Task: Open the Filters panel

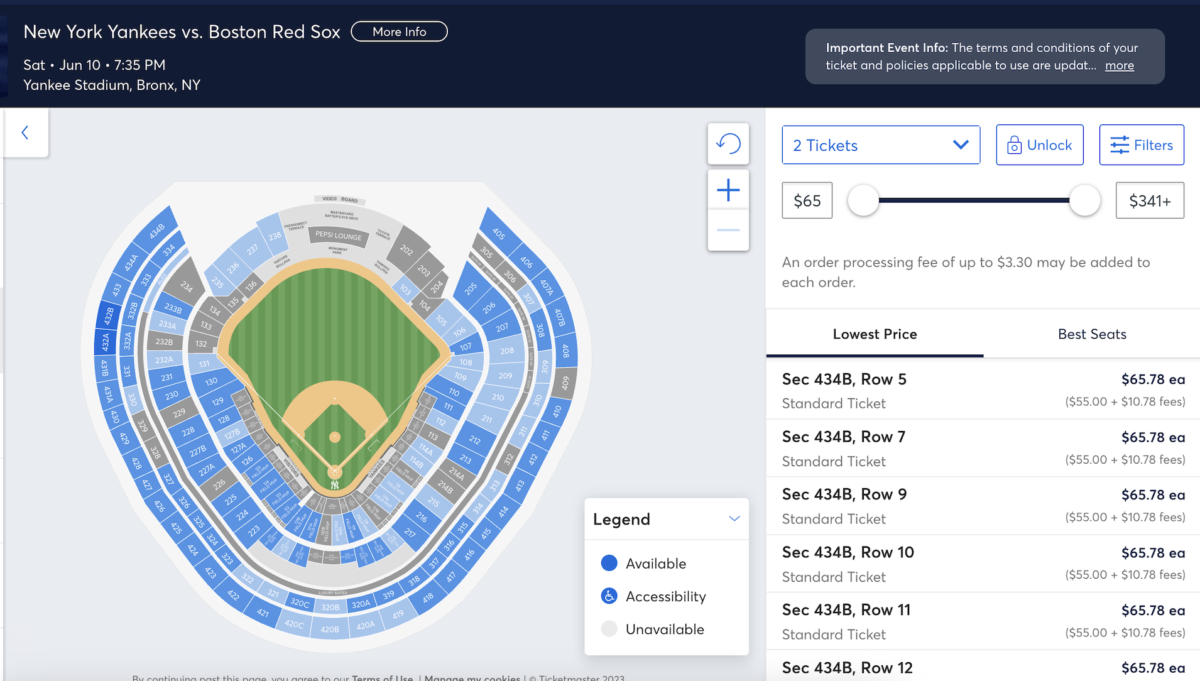Action: [1141, 144]
